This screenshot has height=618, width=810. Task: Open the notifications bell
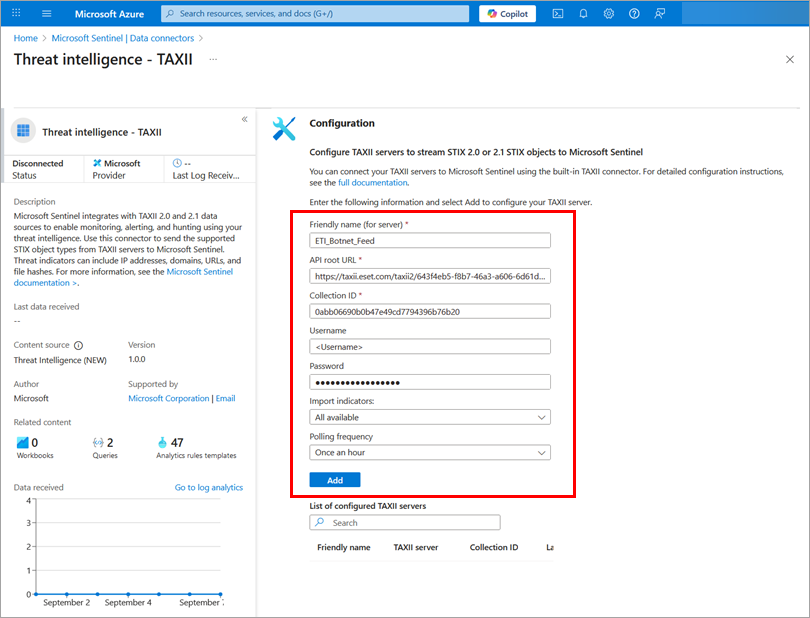pyautogui.click(x=583, y=14)
